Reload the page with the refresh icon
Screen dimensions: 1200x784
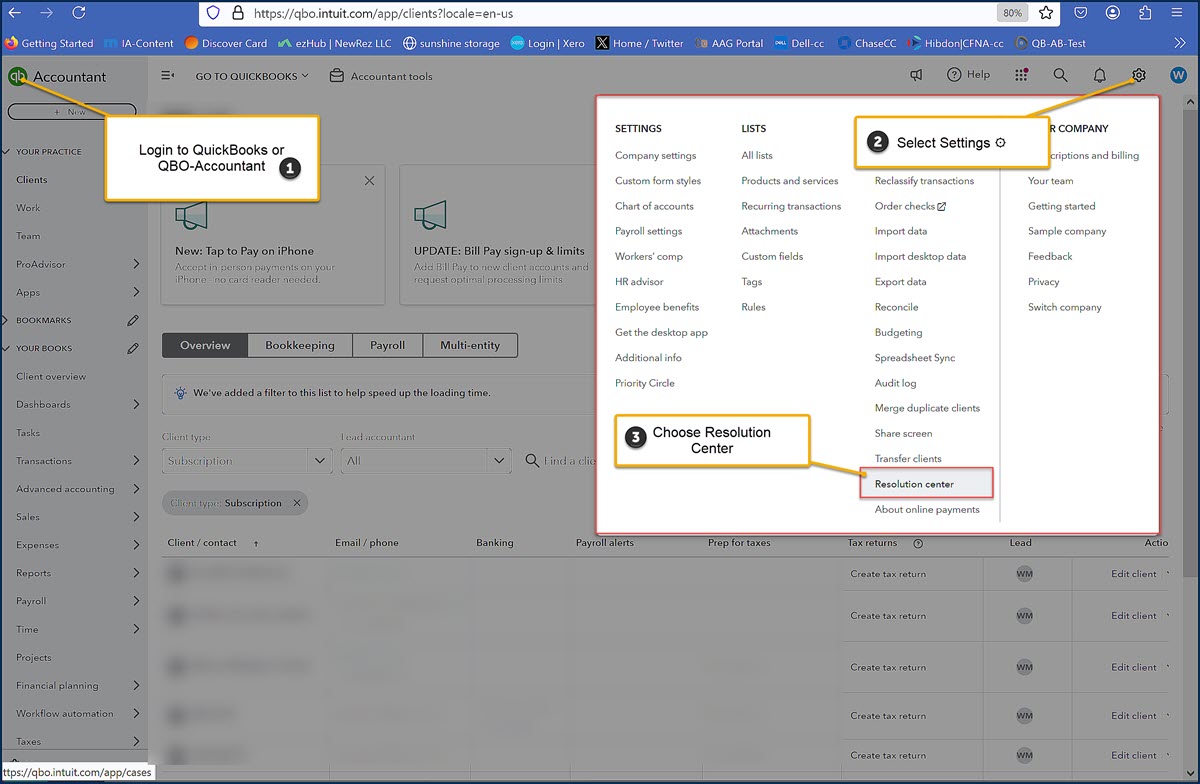tap(79, 13)
